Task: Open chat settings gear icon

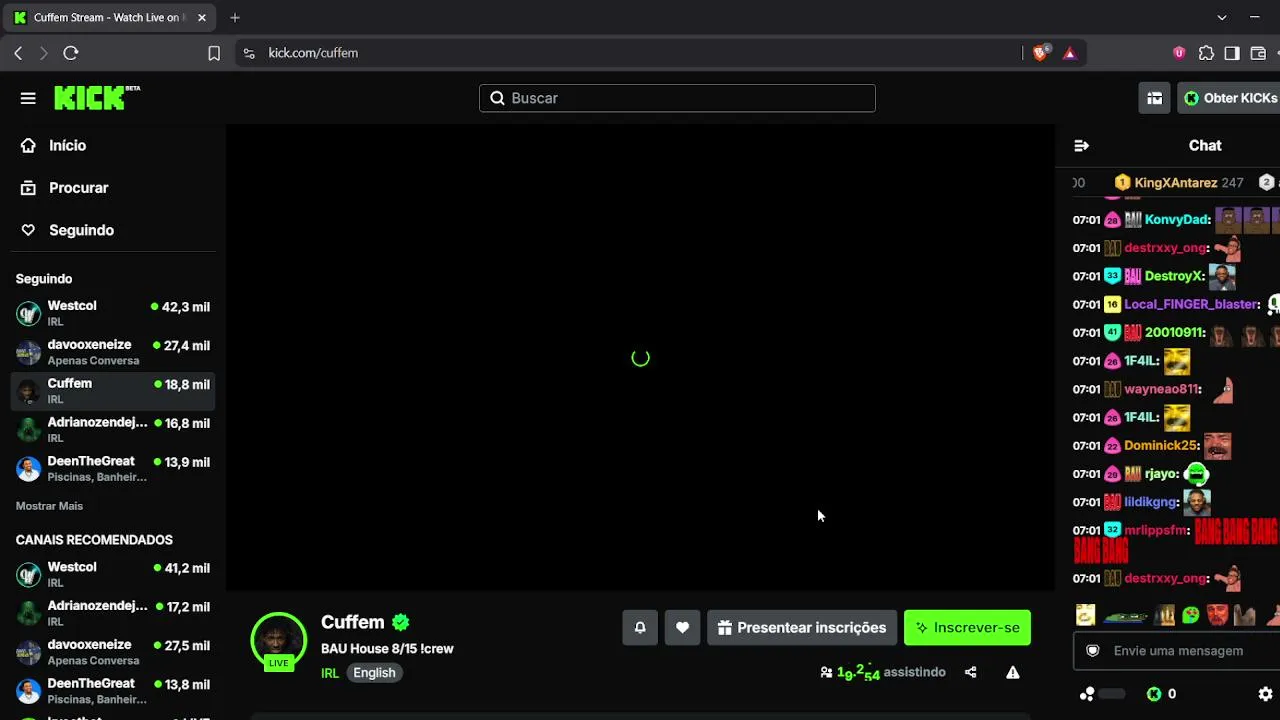Action: 1265,694
